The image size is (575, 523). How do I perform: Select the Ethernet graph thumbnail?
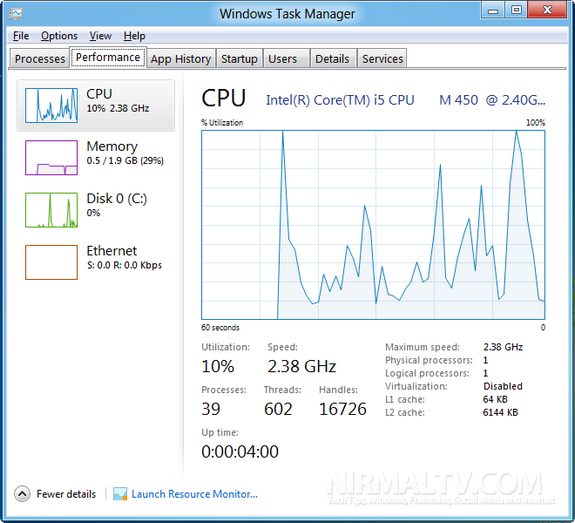51,262
